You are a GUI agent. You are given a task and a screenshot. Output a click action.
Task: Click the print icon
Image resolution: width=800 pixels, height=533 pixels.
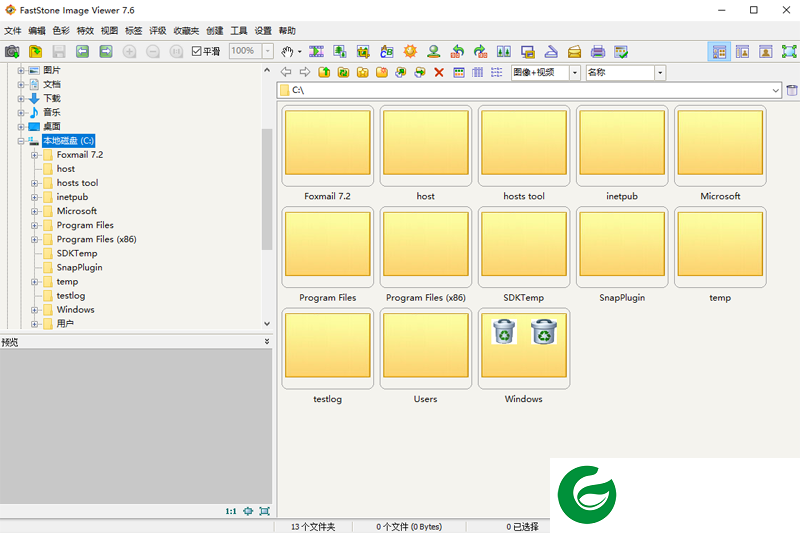[x=598, y=52]
